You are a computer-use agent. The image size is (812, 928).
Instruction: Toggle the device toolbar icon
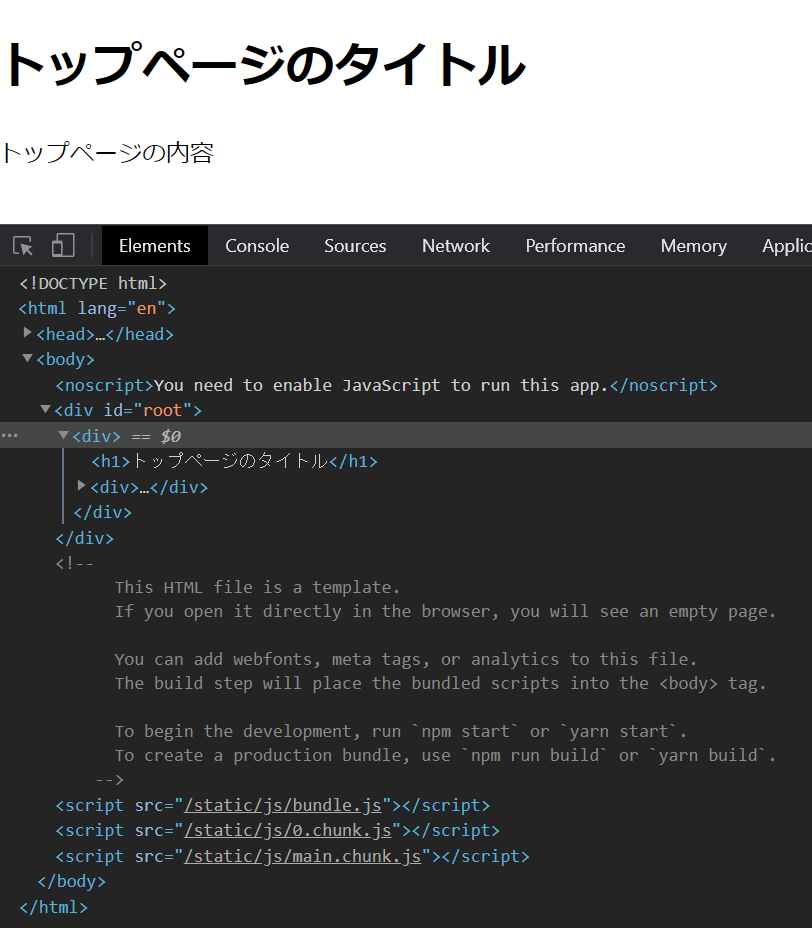click(62, 245)
